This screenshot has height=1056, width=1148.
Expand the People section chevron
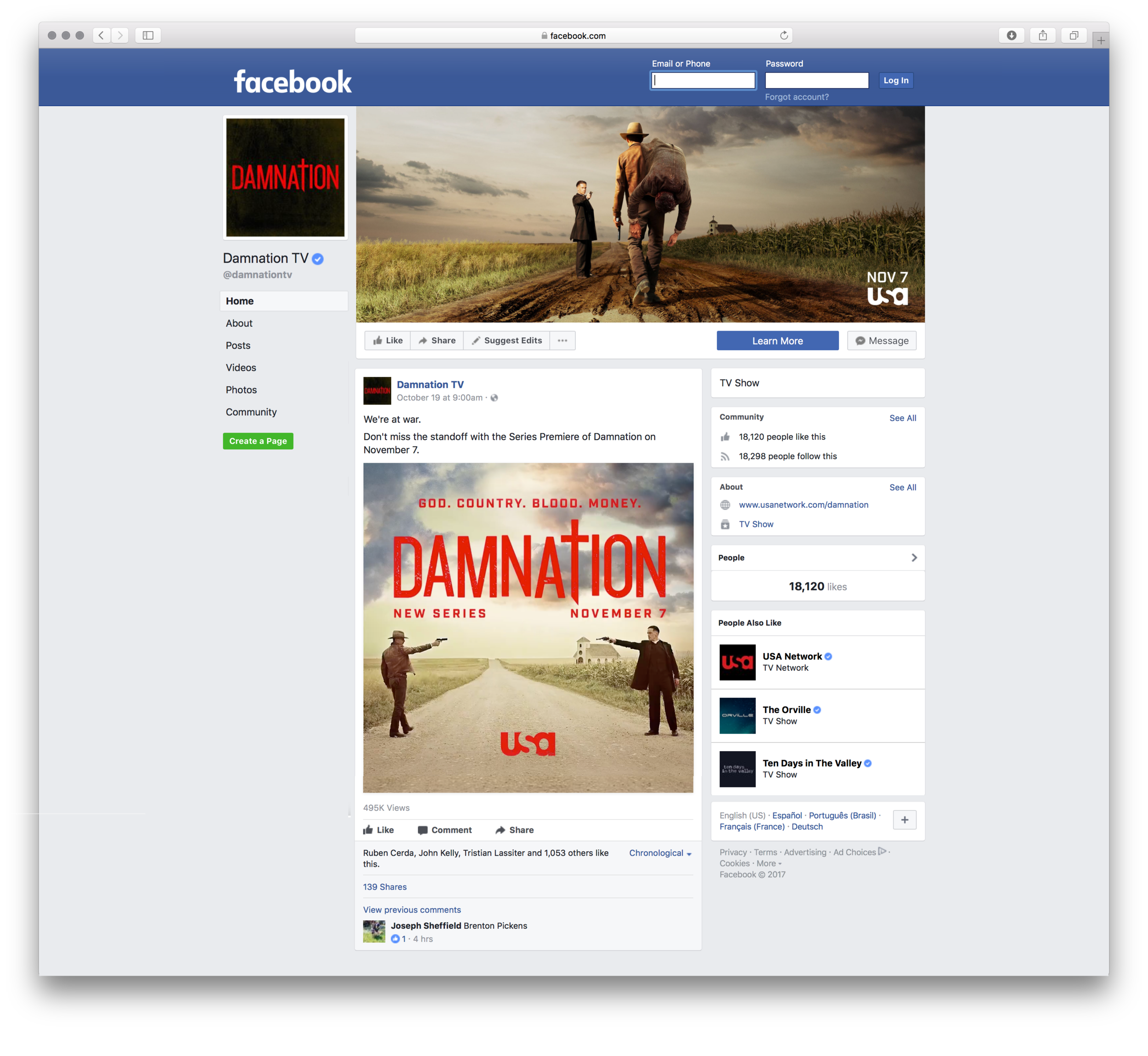tap(914, 558)
